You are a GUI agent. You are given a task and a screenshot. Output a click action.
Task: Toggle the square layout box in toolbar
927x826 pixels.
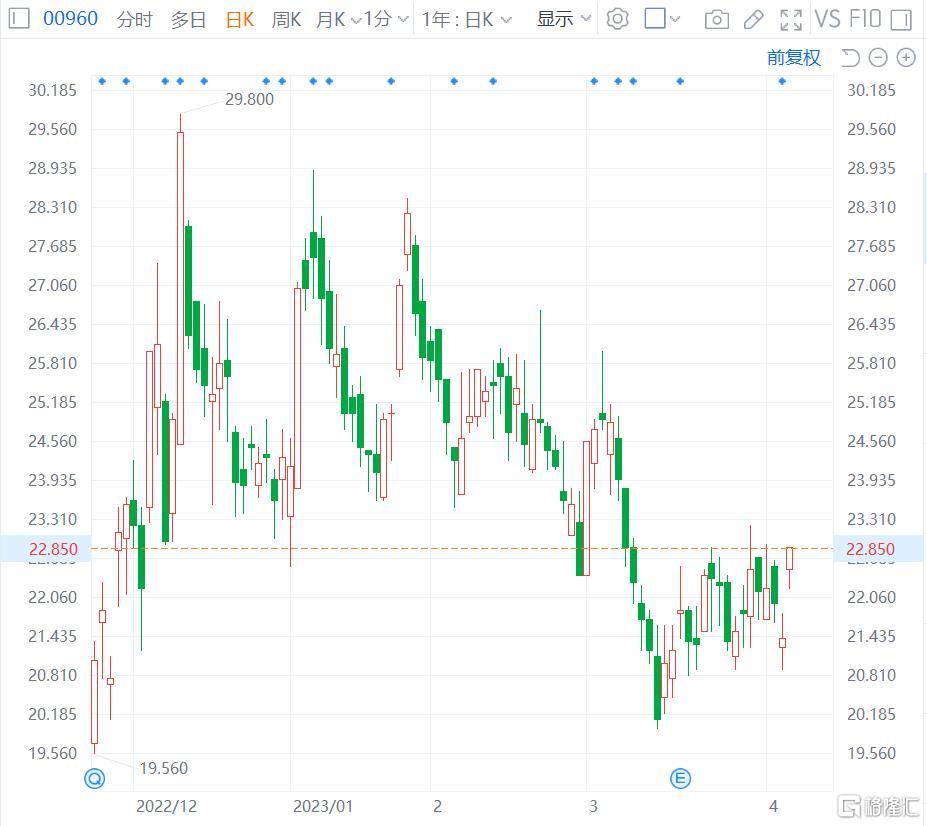pyautogui.click(x=655, y=19)
